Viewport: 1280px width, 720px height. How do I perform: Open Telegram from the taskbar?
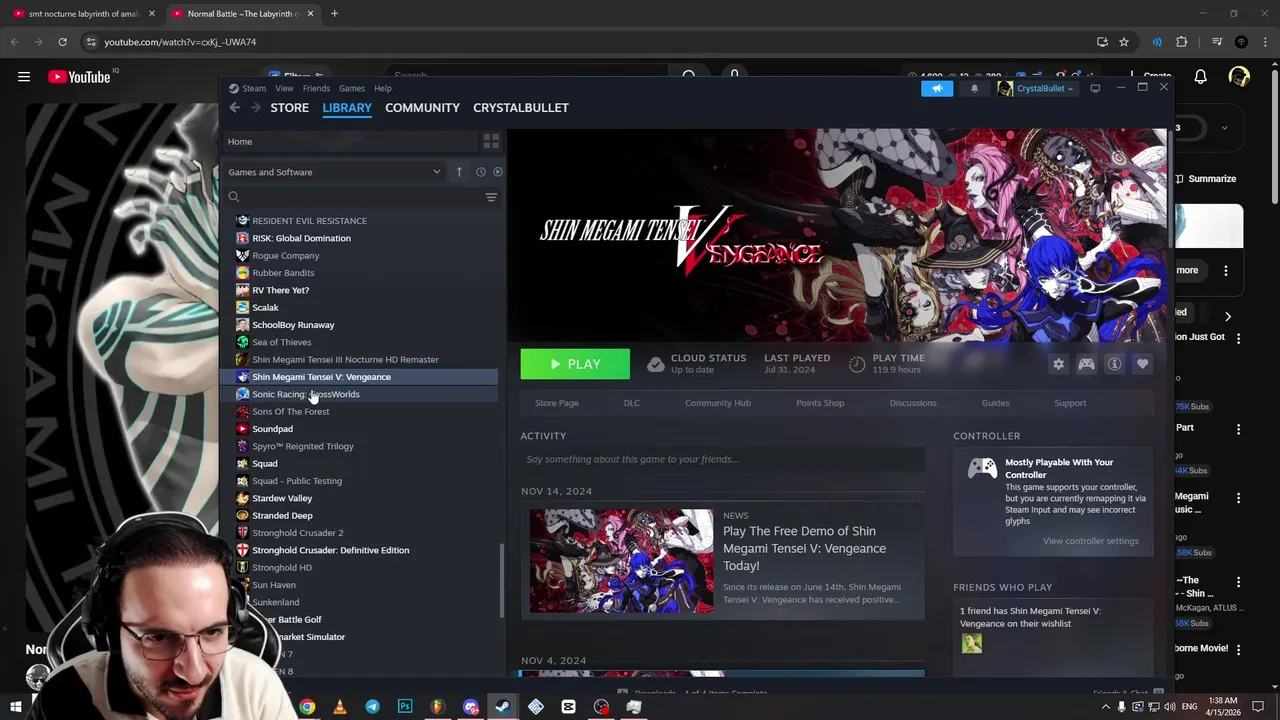click(x=372, y=707)
